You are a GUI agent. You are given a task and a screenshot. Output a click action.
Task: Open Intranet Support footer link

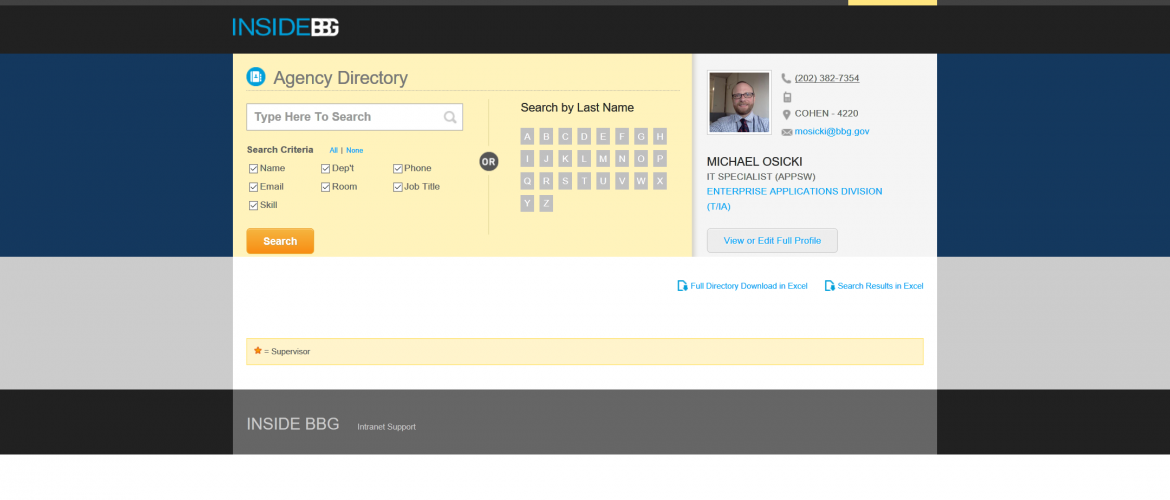point(387,427)
